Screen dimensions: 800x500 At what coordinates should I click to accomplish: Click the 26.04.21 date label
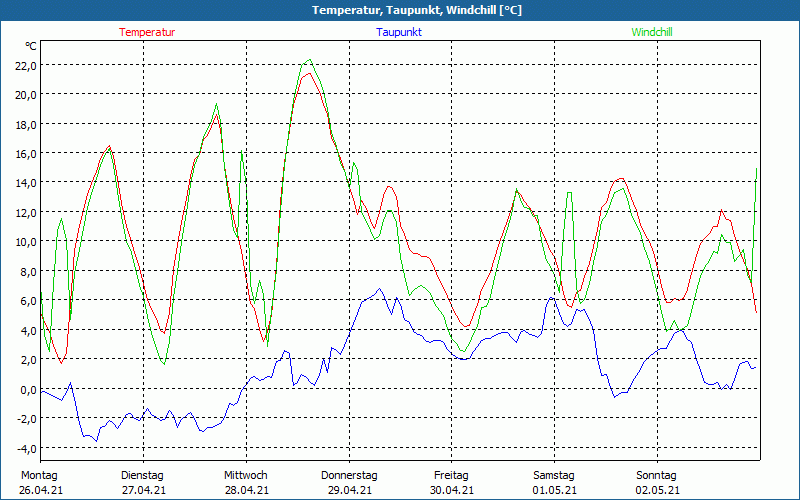(x=41, y=490)
